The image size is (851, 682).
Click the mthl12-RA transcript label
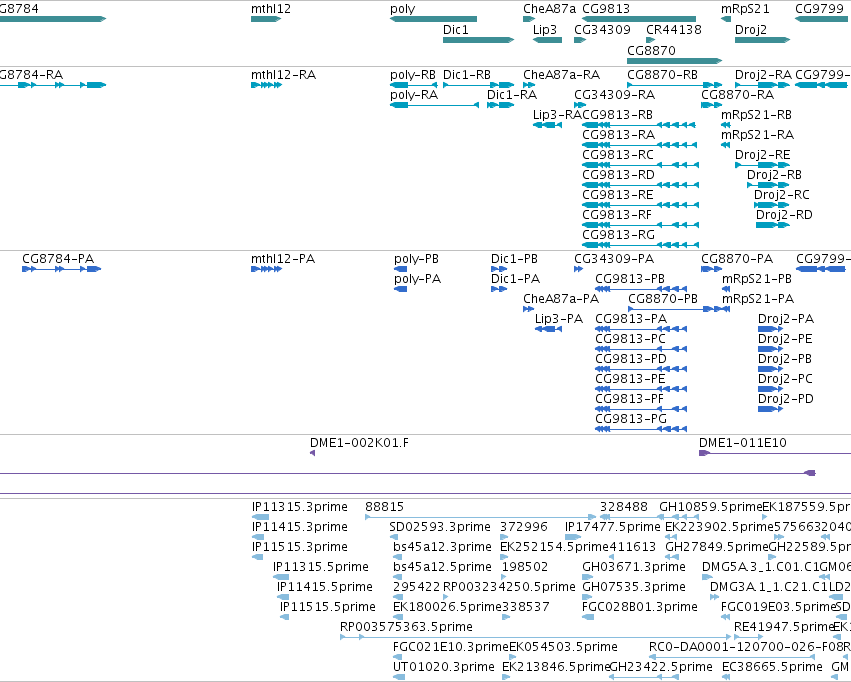(283, 75)
